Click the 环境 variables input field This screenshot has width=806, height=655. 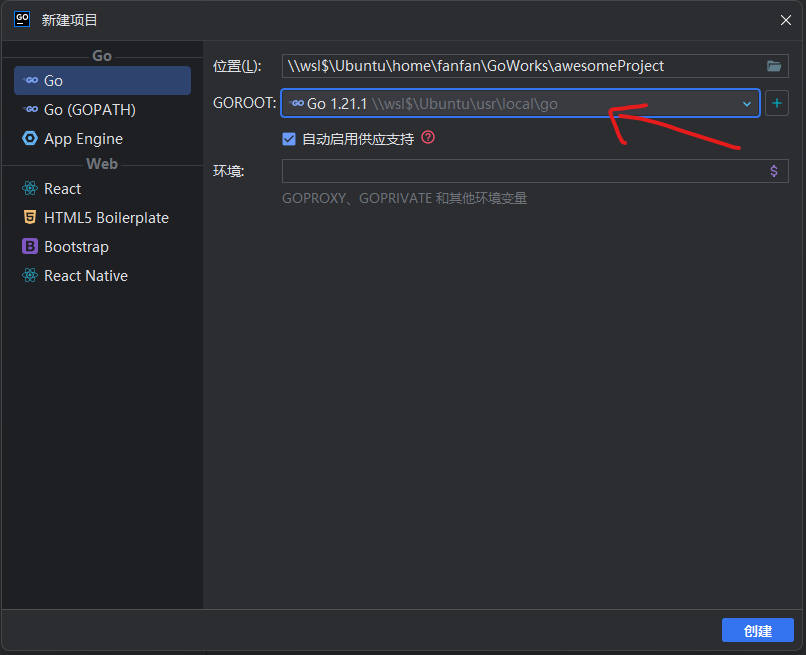pos(520,171)
